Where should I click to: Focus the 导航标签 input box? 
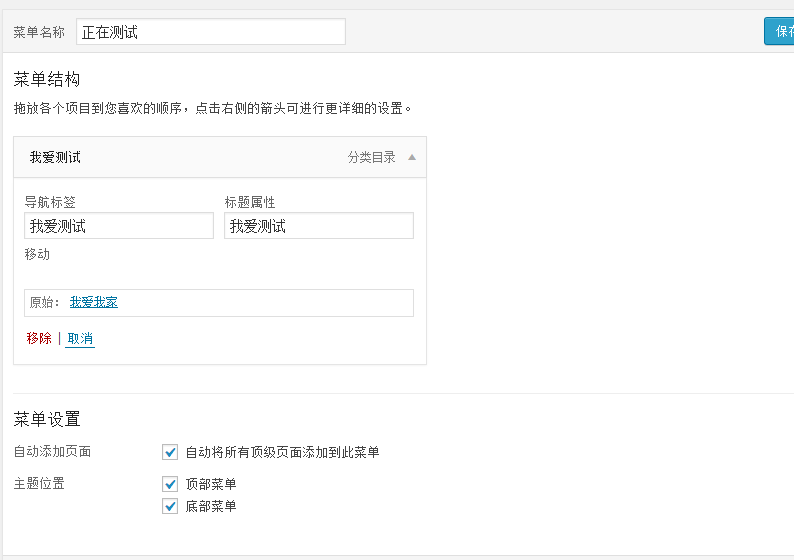[119, 226]
